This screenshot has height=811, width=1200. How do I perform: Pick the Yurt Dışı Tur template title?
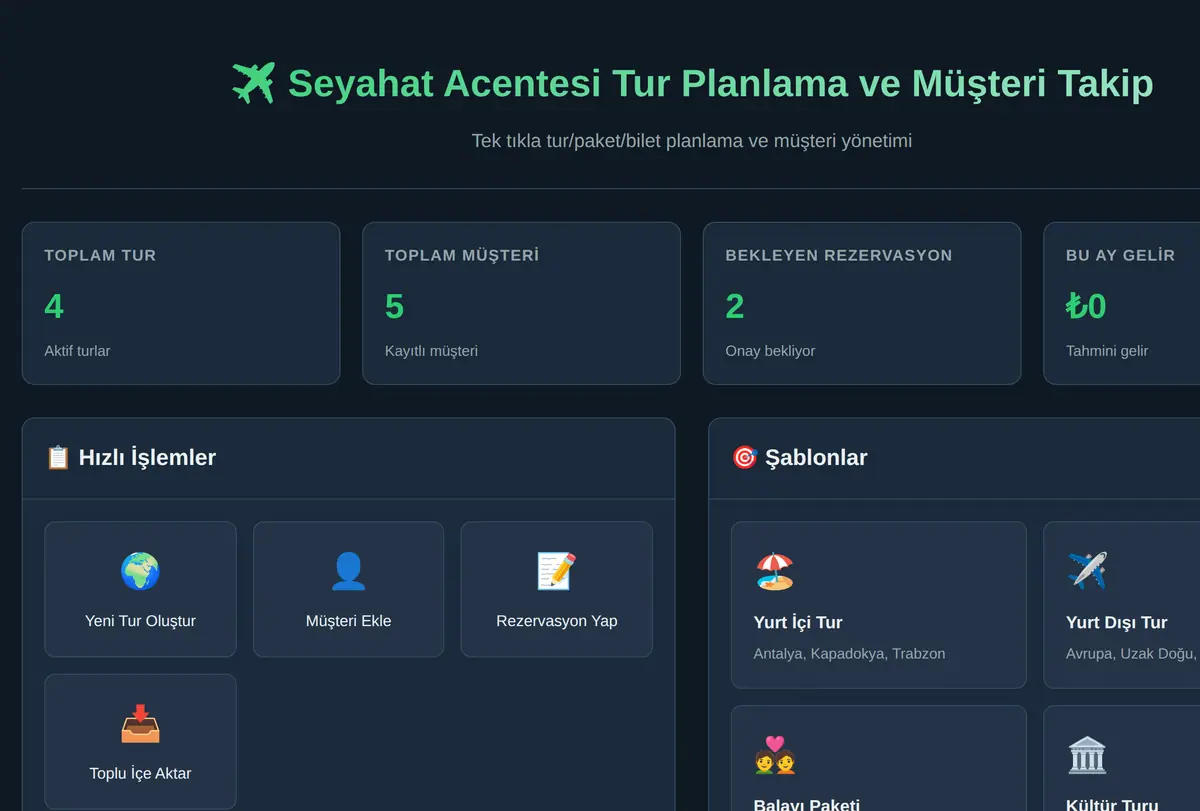1117,622
